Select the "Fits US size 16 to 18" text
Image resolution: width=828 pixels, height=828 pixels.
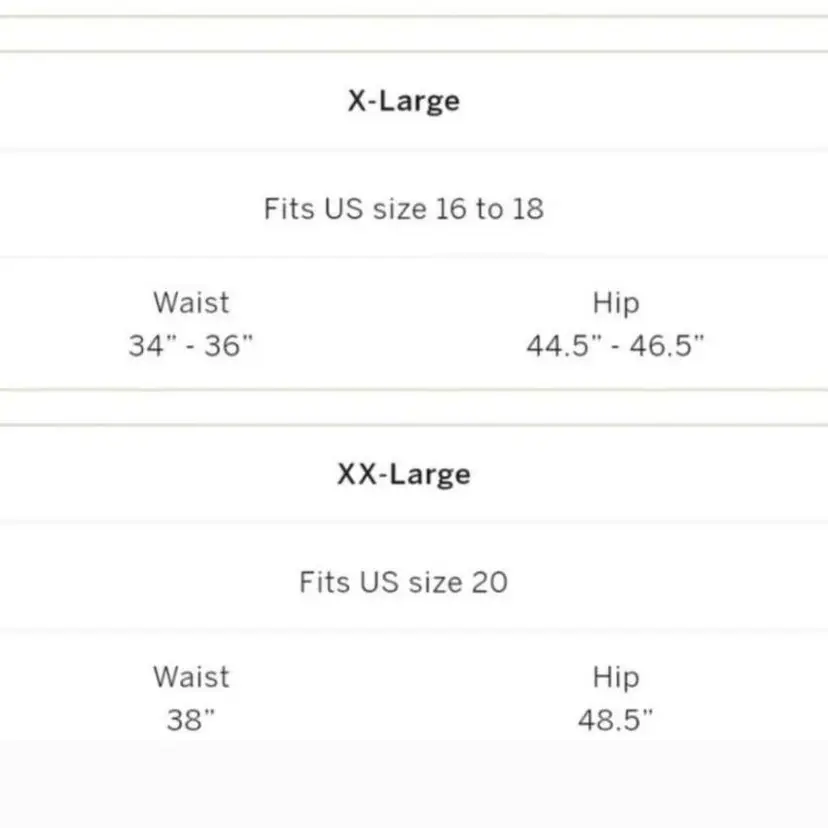pos(404,209)
